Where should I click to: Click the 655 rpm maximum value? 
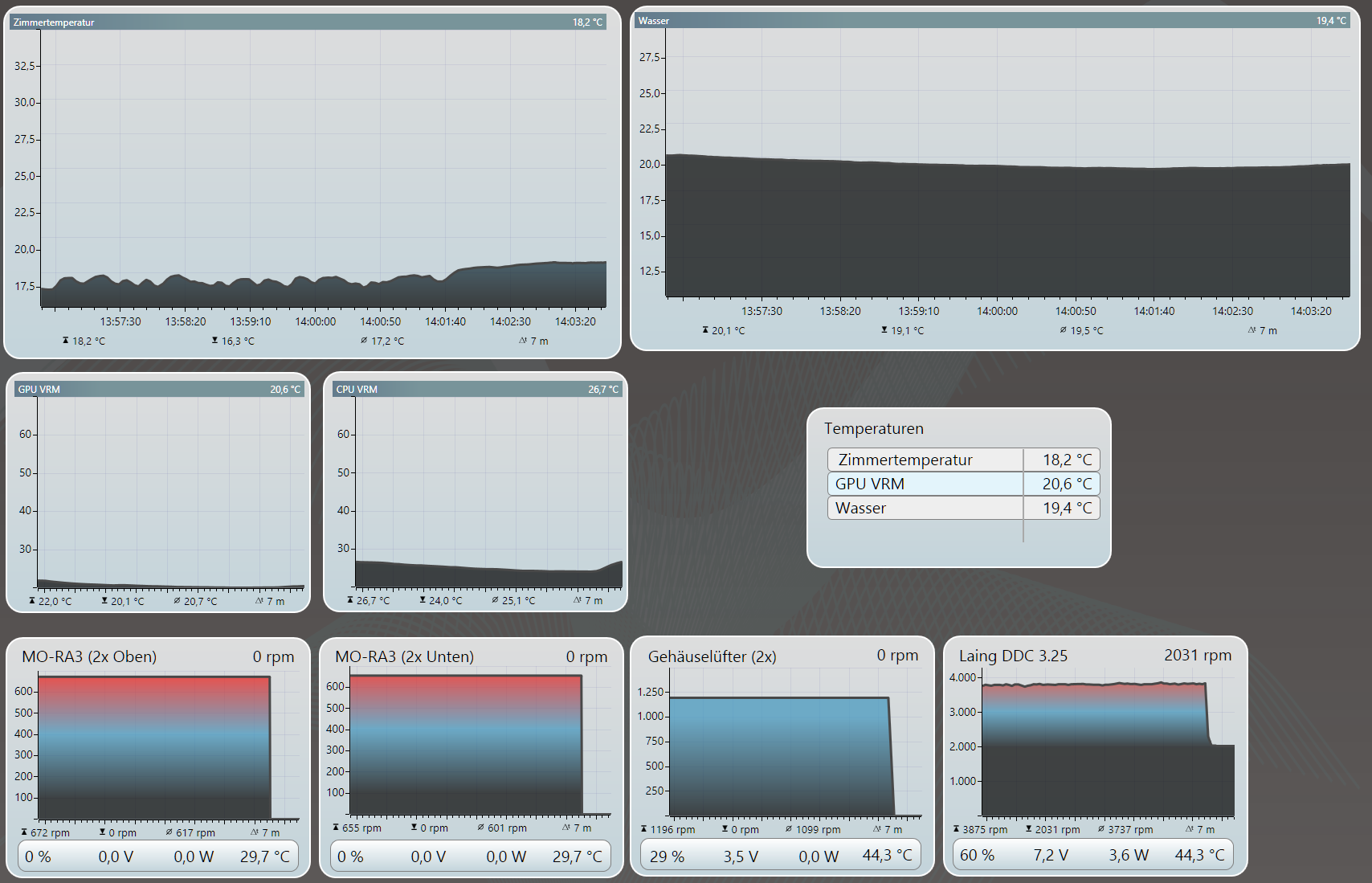(362, 828)
